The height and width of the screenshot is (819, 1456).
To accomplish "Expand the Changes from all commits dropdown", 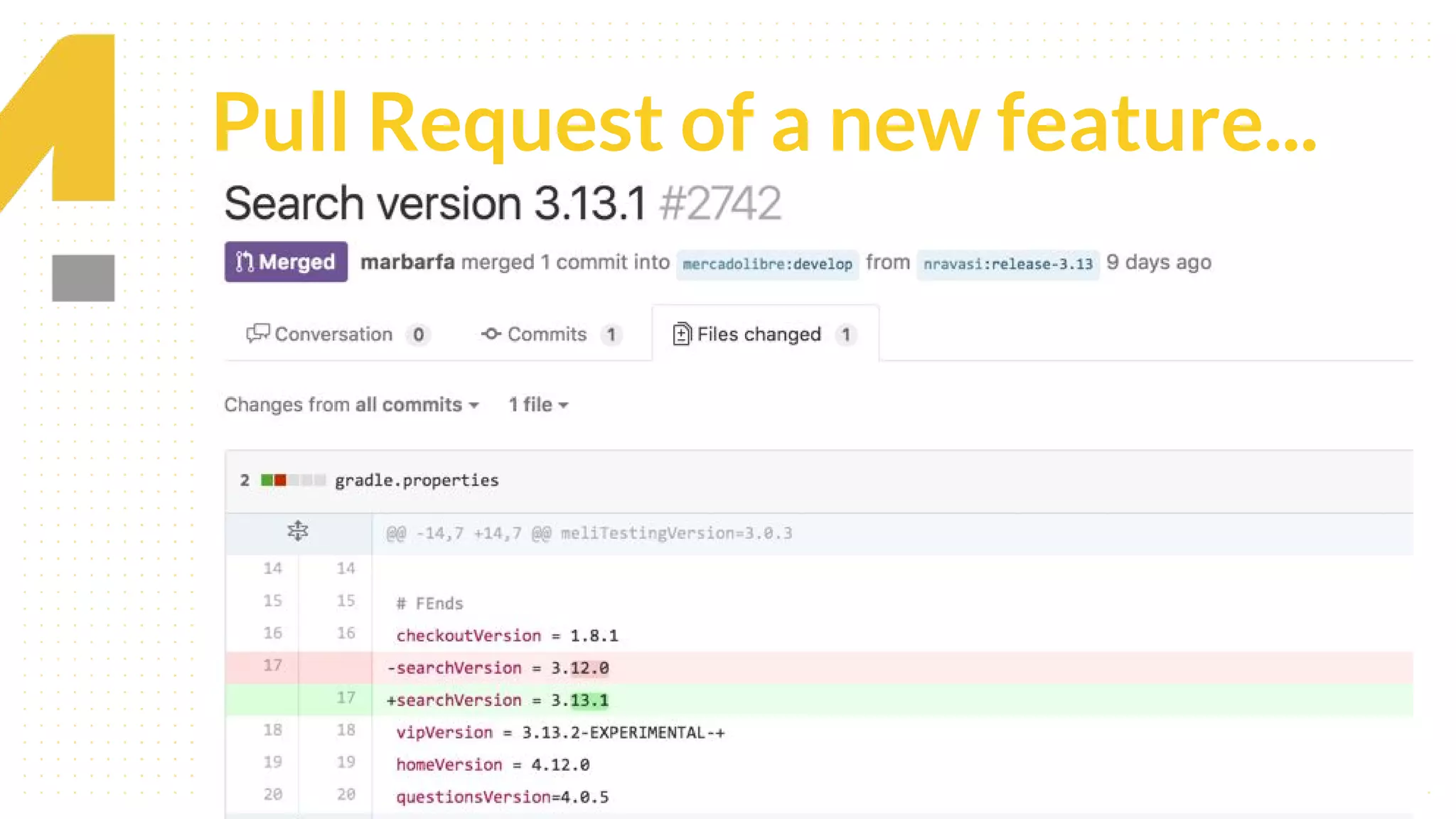I will tap(352, 405).
